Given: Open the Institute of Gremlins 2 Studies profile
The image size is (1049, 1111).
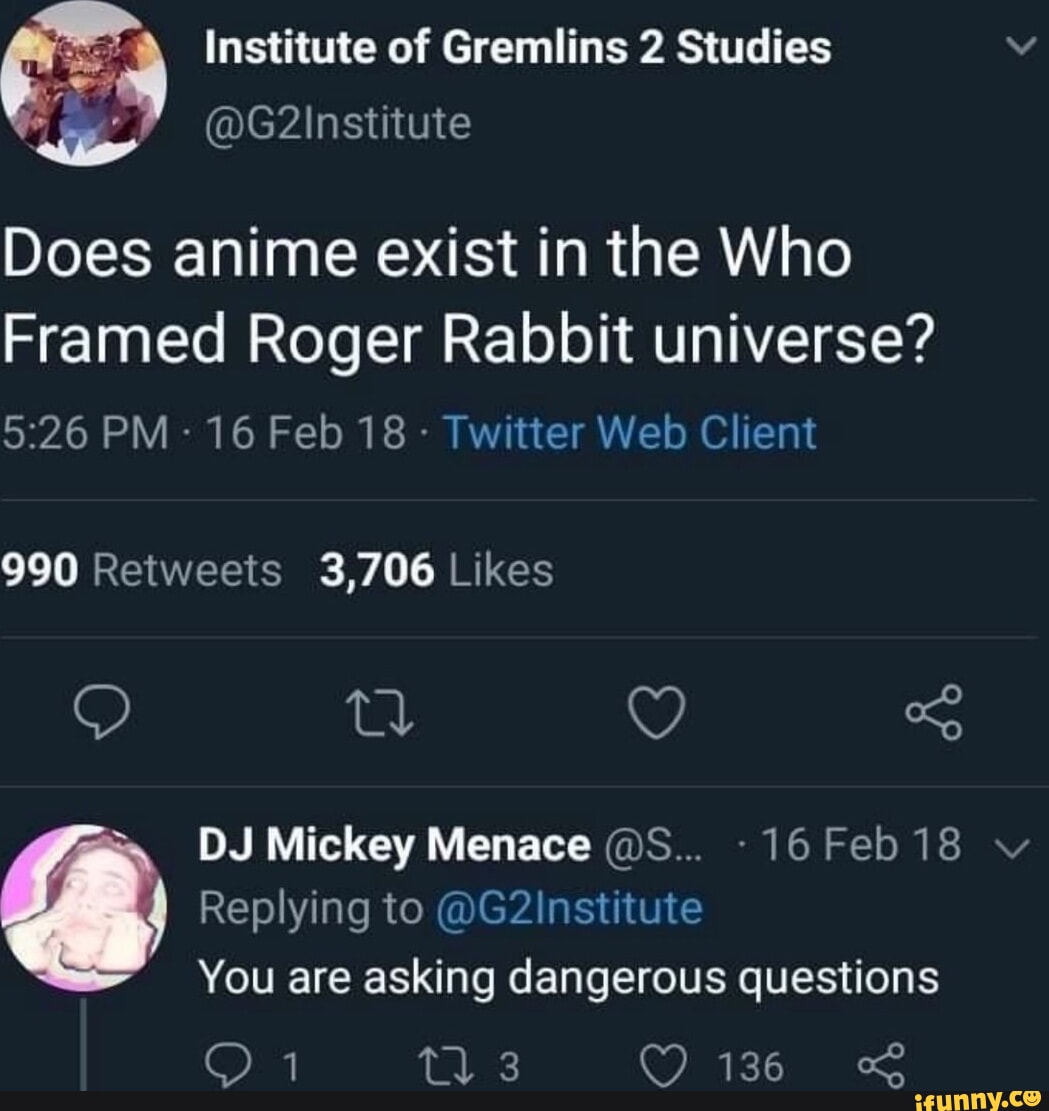Looking at the screenshot, I should pyautogui.click(x=516, y=45).
